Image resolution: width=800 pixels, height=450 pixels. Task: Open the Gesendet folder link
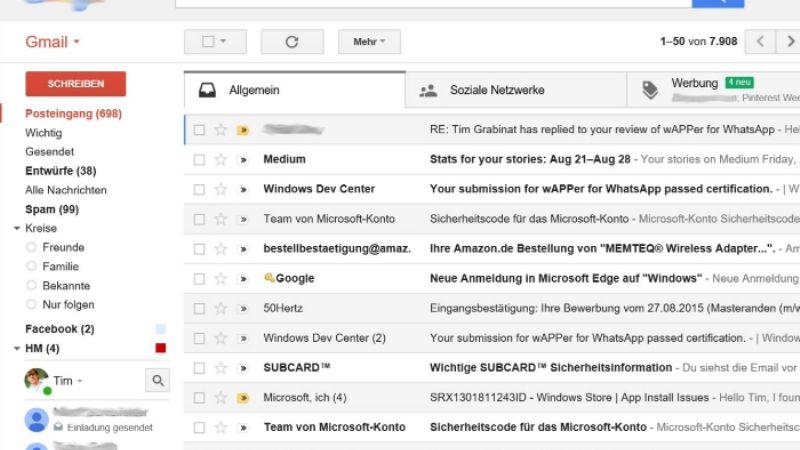click(49, 152)
